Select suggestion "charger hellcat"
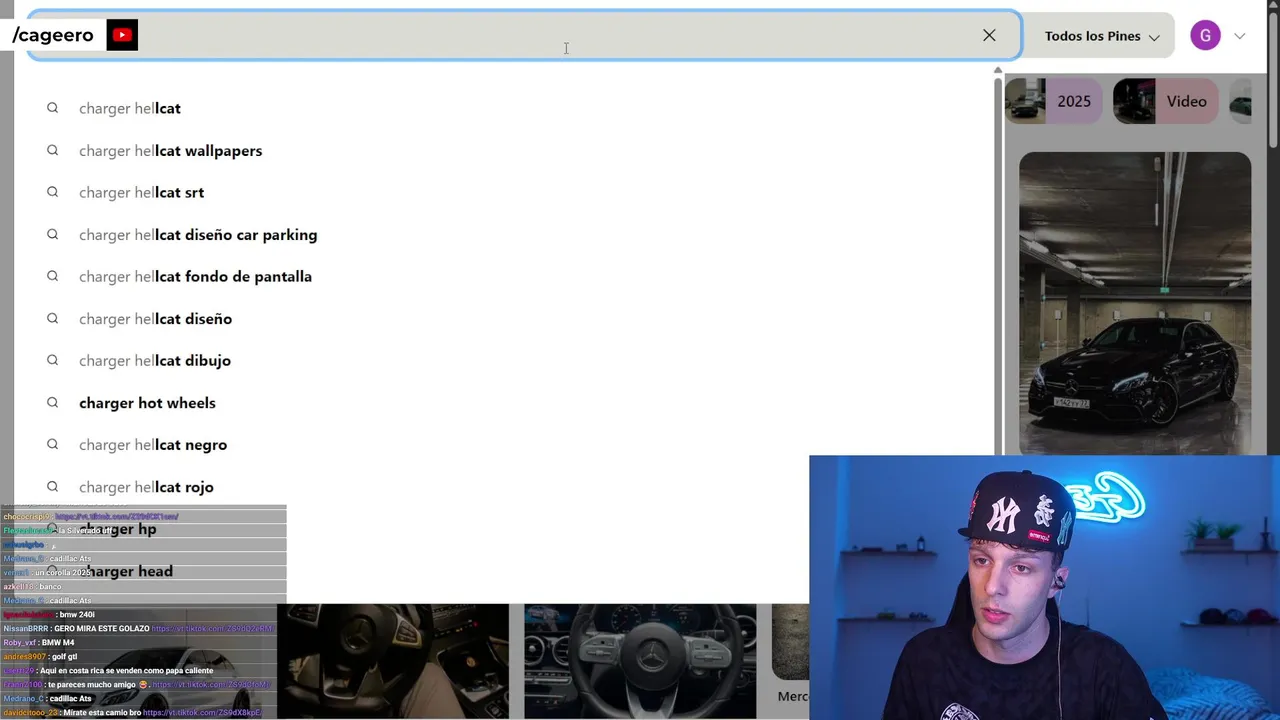Screen dimensions: 1280x720 pyautogui.click(x=130, y=108)
